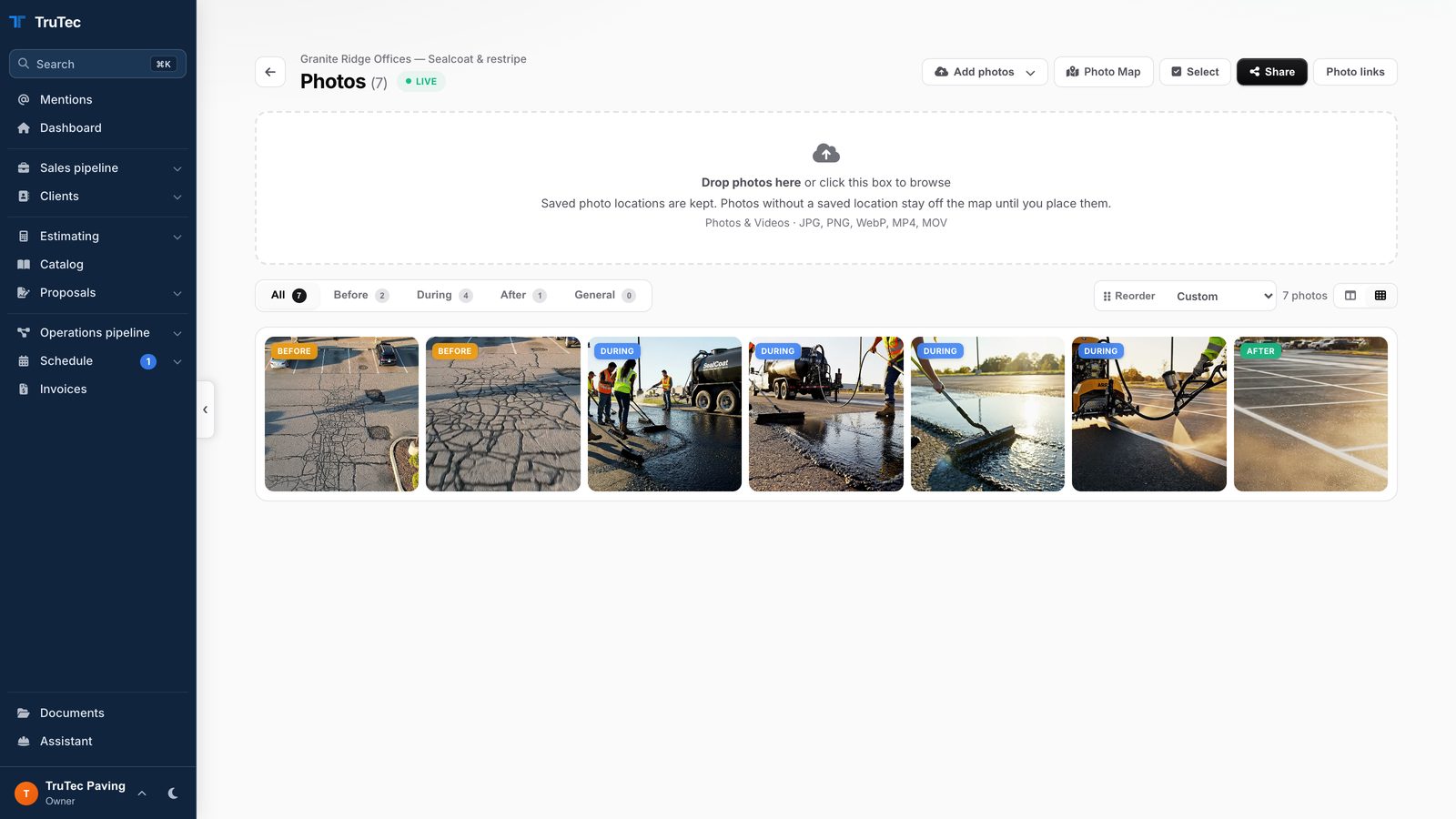This screenshot has height=819, width=1456.
Task: Open the DURING squeegee close-up photo
Action: pos(987,414)
